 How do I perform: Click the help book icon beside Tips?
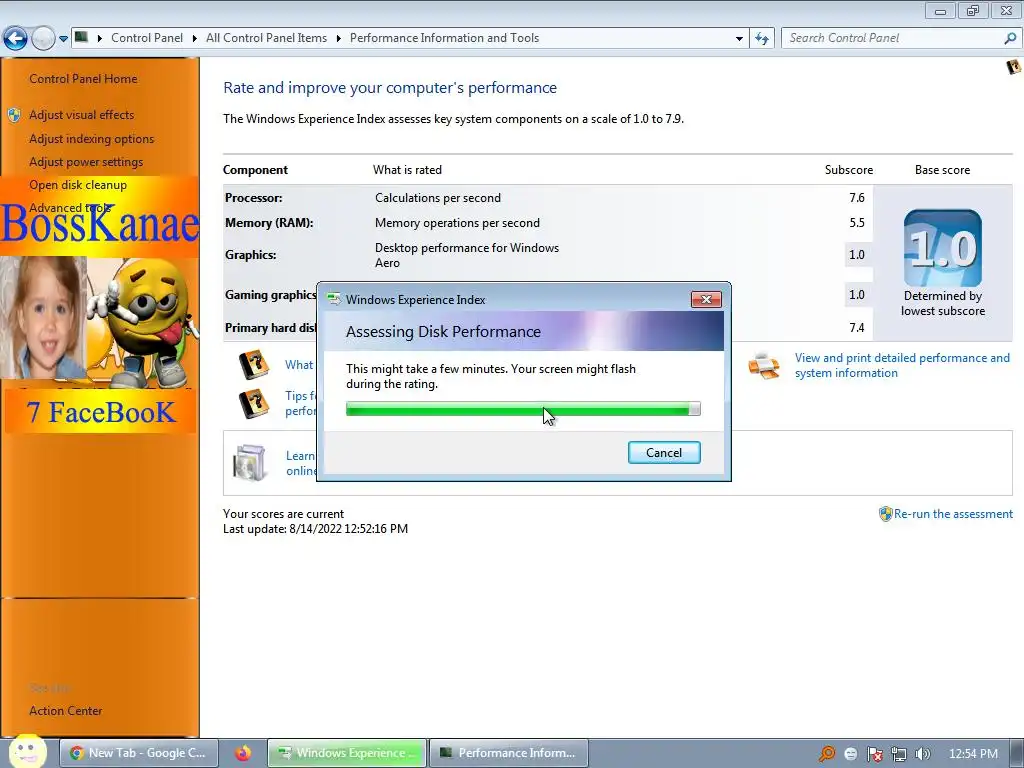click(254, 404)
